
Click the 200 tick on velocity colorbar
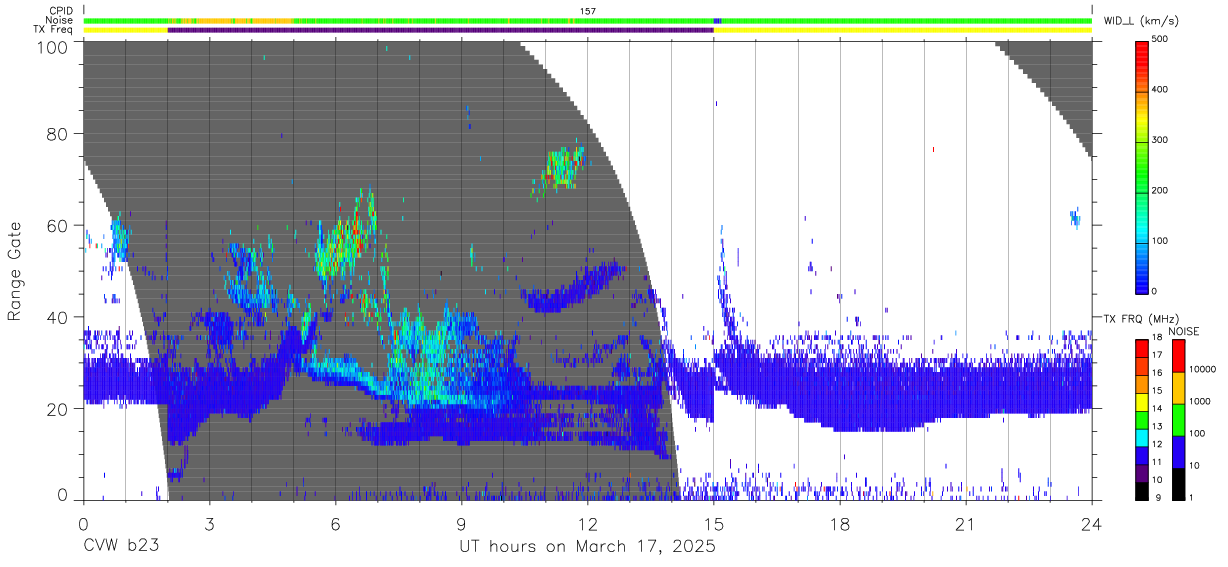click(1160, 190)
